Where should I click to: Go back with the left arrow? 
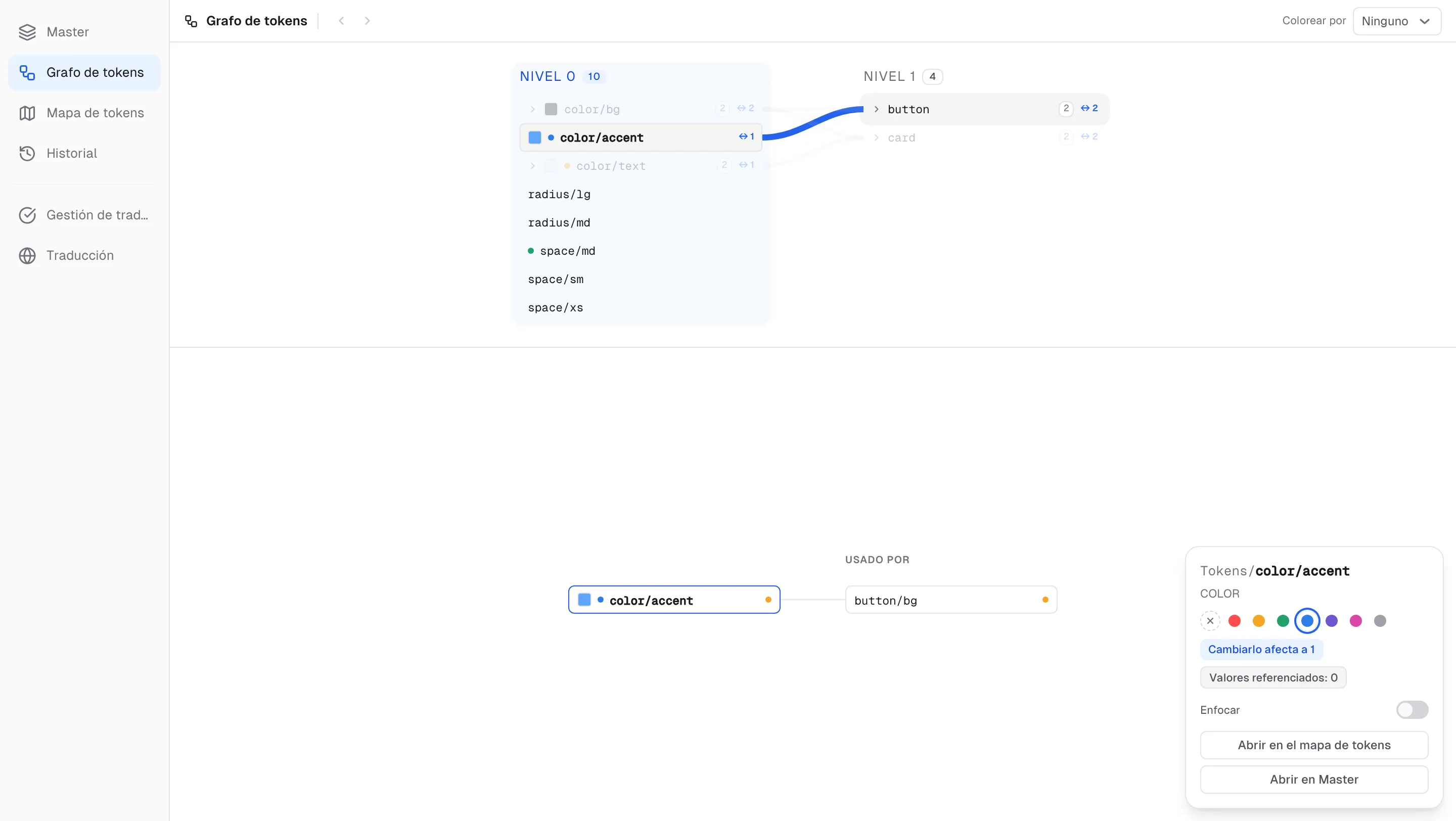tap(341, 21)
